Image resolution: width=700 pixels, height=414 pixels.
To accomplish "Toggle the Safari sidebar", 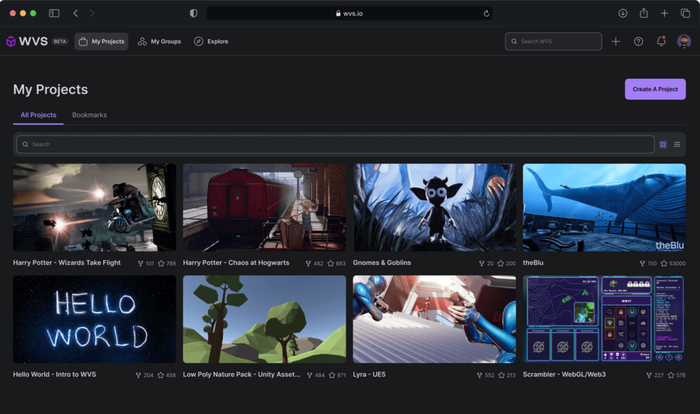I will (54, 13).
